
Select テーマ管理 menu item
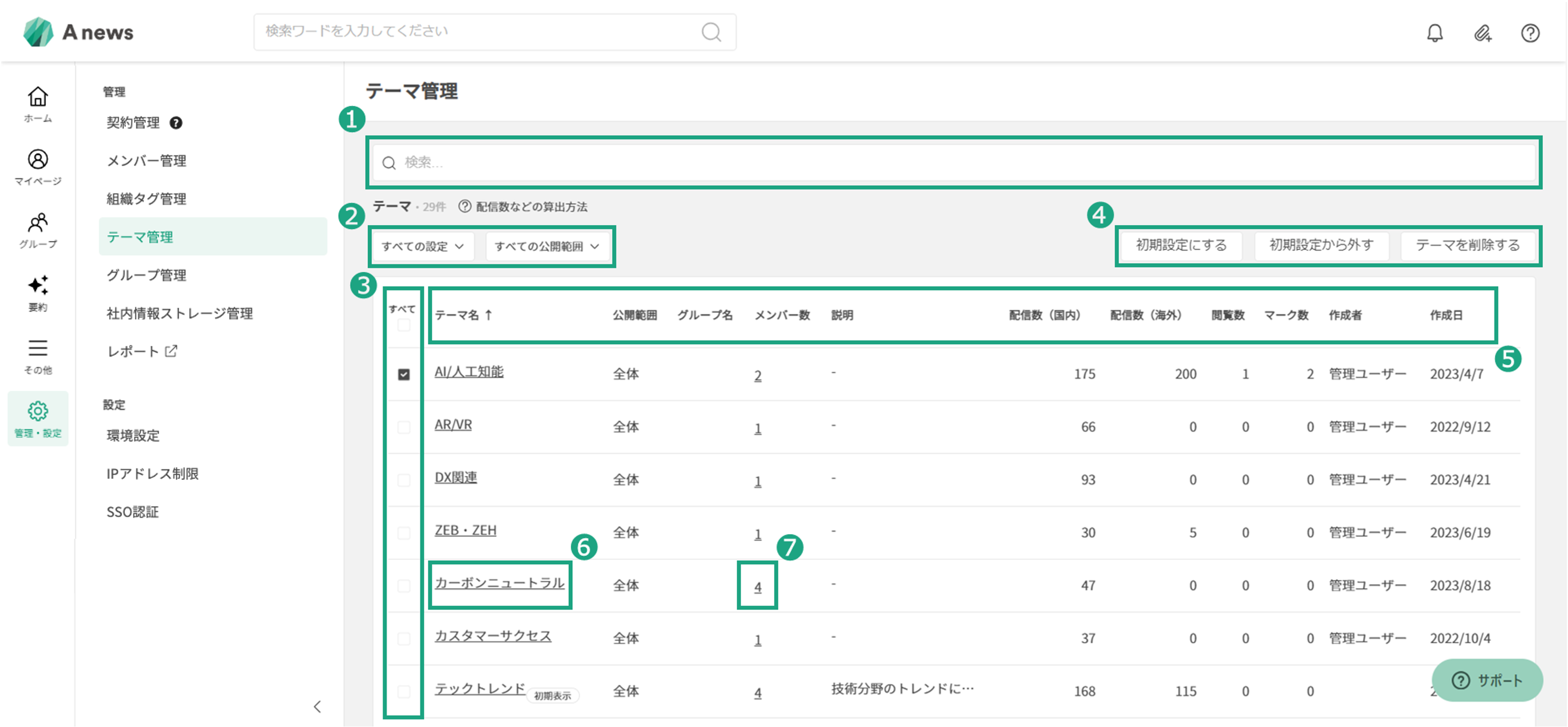click(x=213, y=237)
